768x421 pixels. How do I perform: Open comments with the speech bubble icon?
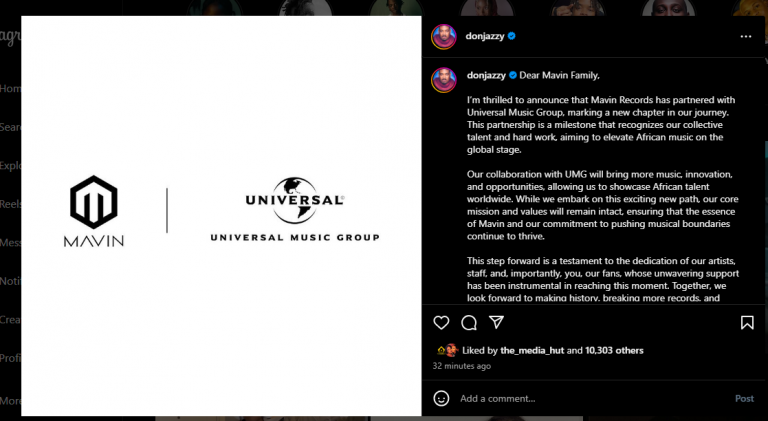[x=469, y=323]
